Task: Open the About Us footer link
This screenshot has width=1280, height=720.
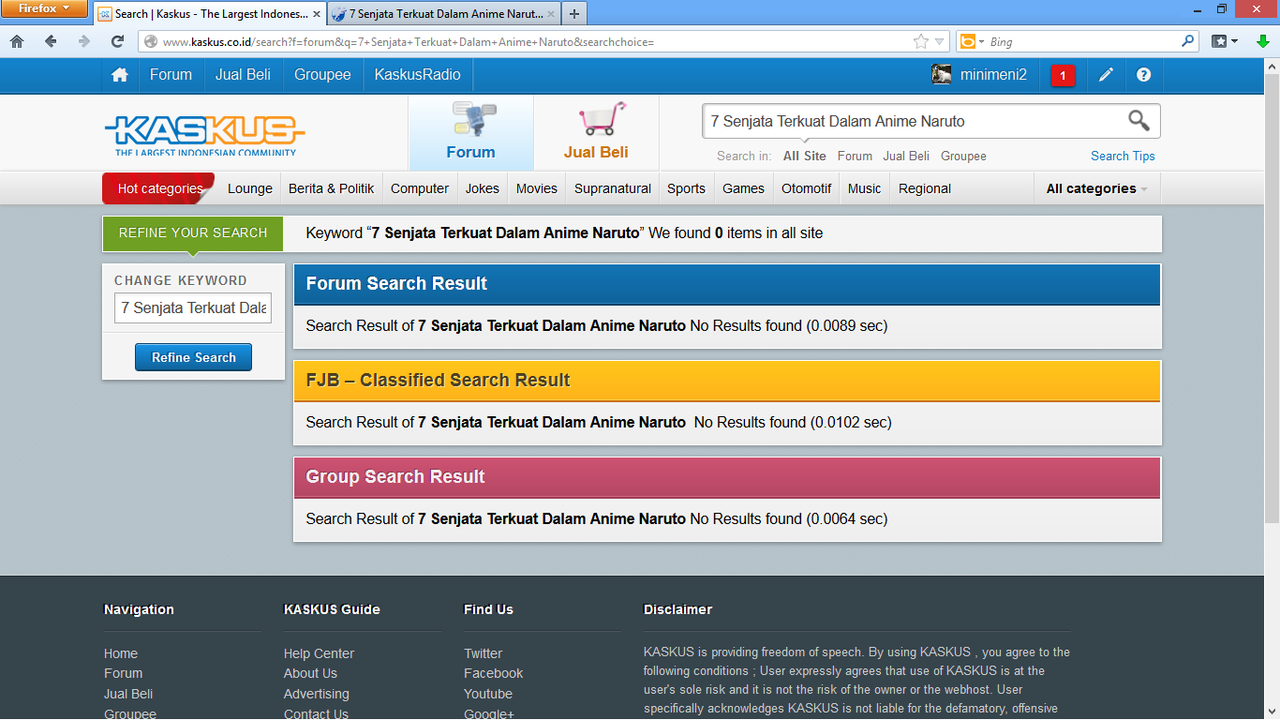Action: point(311,673)
